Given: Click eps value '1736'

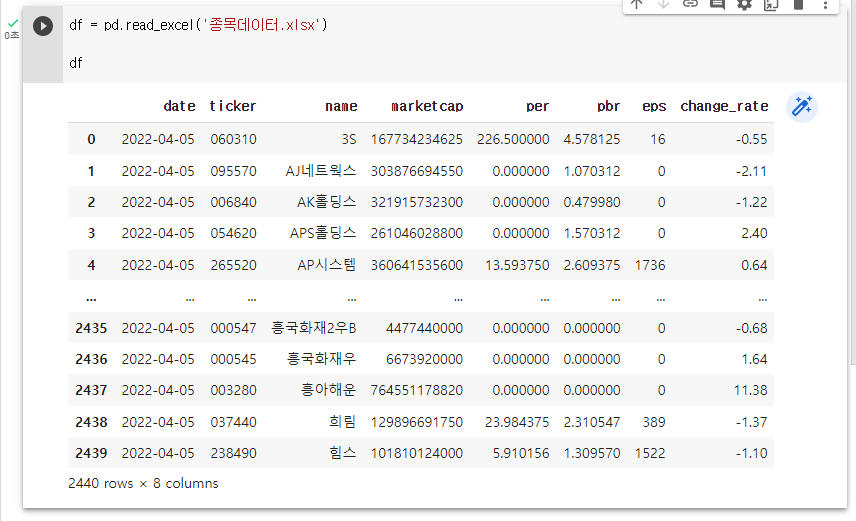Looking at the screenshot, I should tap(650, 265).
